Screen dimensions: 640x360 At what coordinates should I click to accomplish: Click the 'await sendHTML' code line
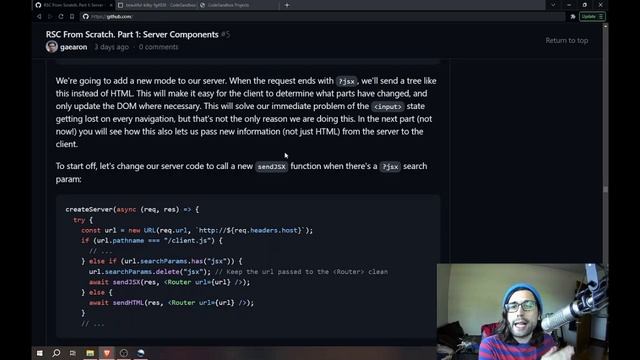(171, 303)
